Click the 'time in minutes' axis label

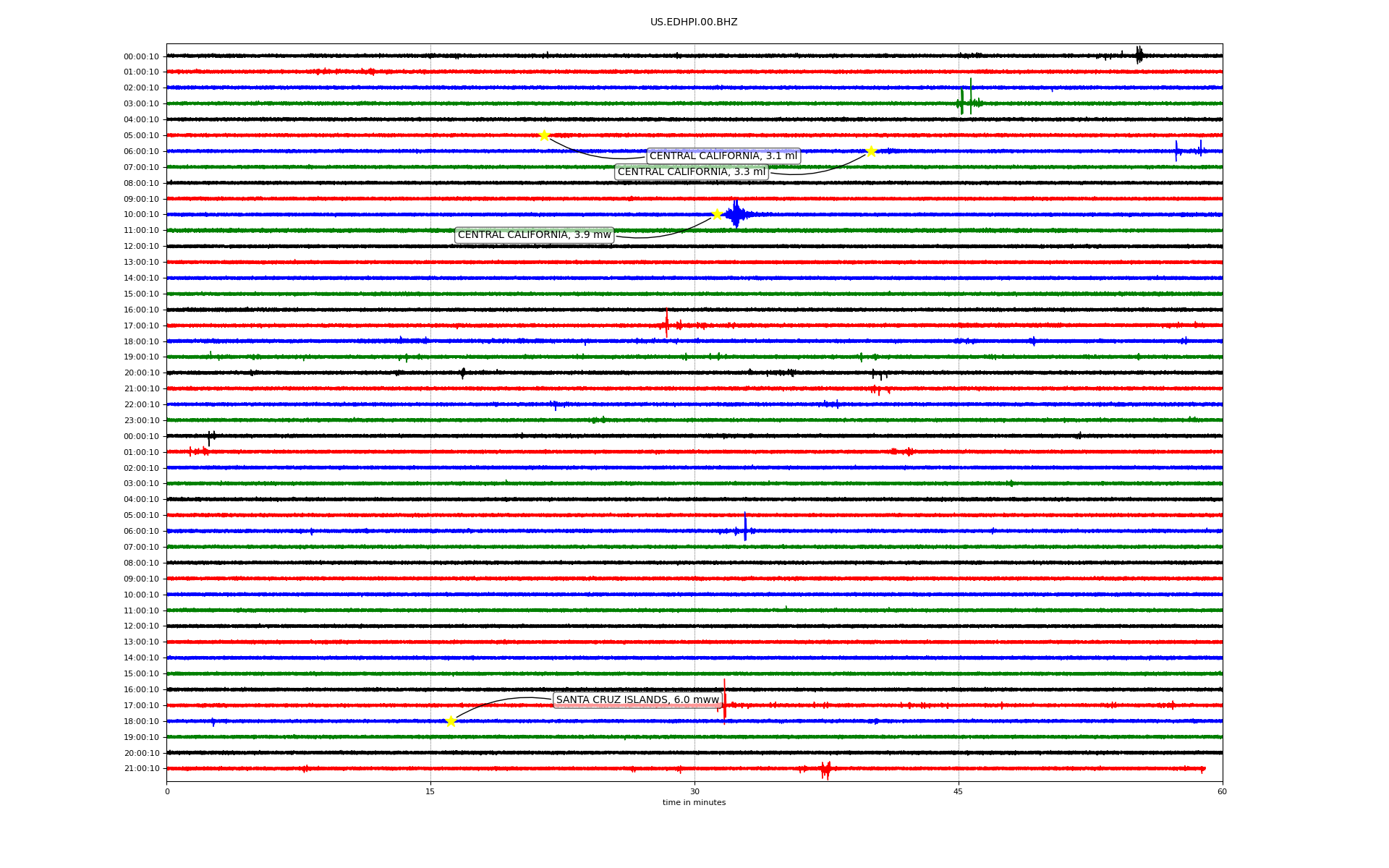(694, 803)
